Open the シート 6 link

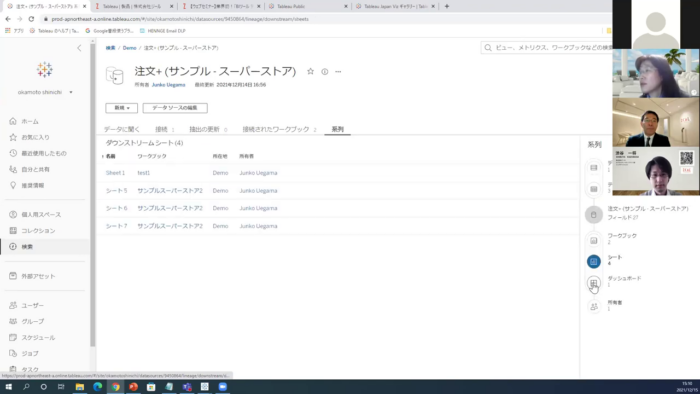point(116,208)
